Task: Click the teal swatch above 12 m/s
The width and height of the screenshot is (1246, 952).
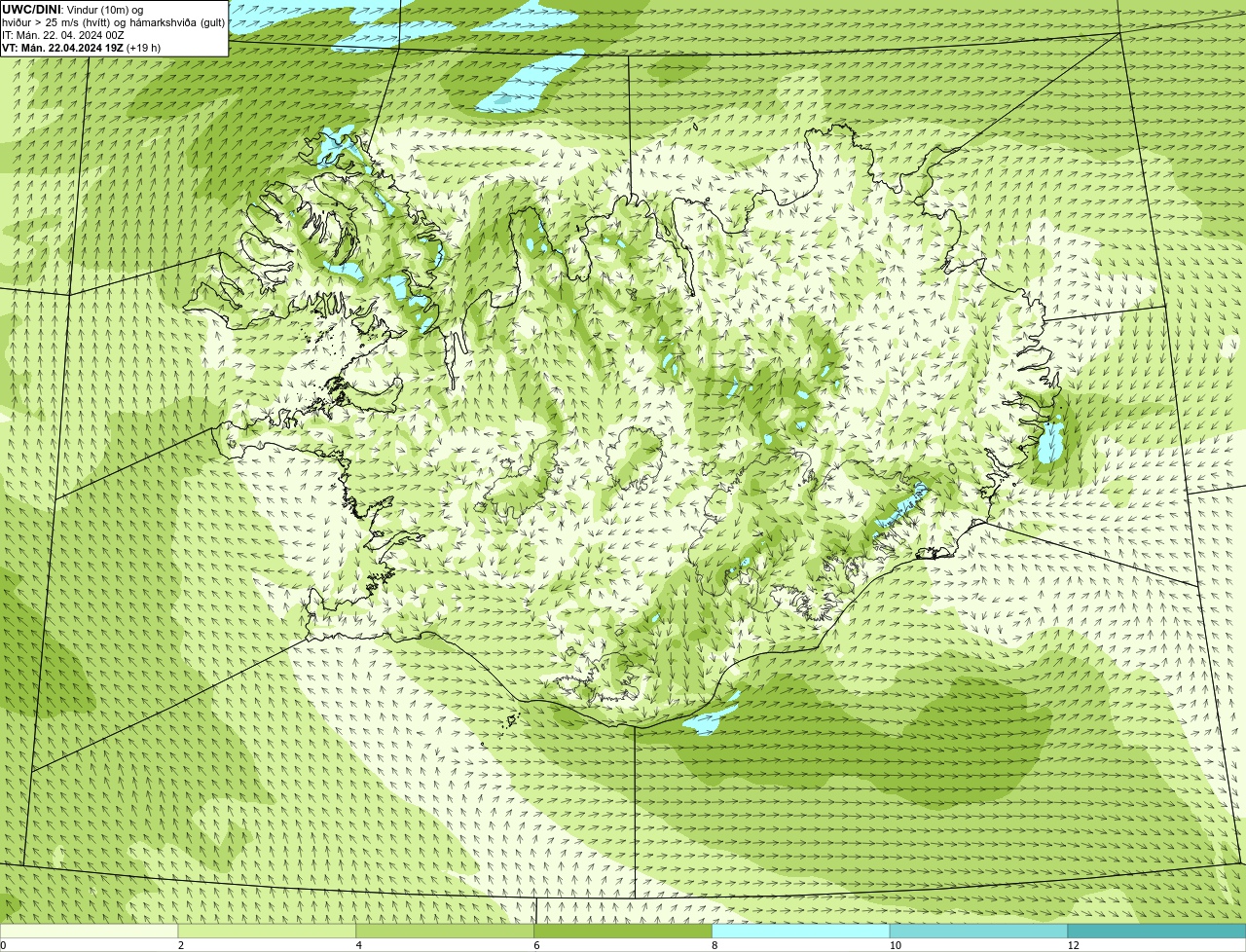Action: 1156,931
